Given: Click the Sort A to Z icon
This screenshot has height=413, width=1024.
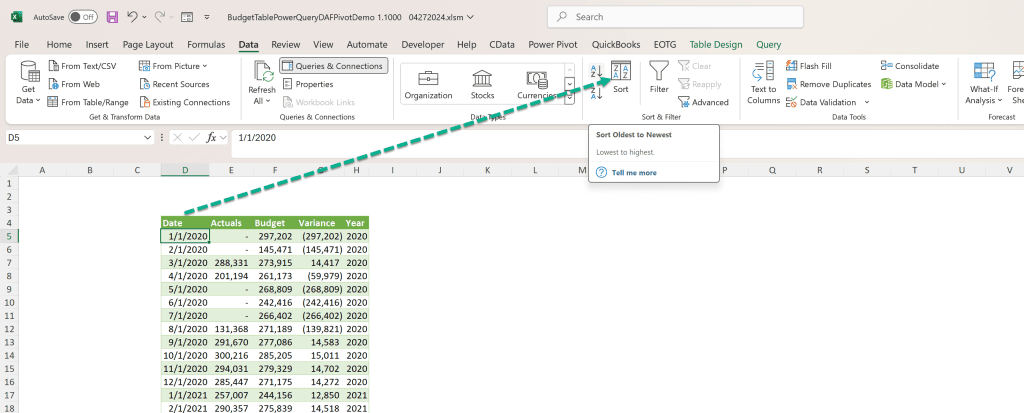Looking at the screenshot, I should (x=596, y=71).
